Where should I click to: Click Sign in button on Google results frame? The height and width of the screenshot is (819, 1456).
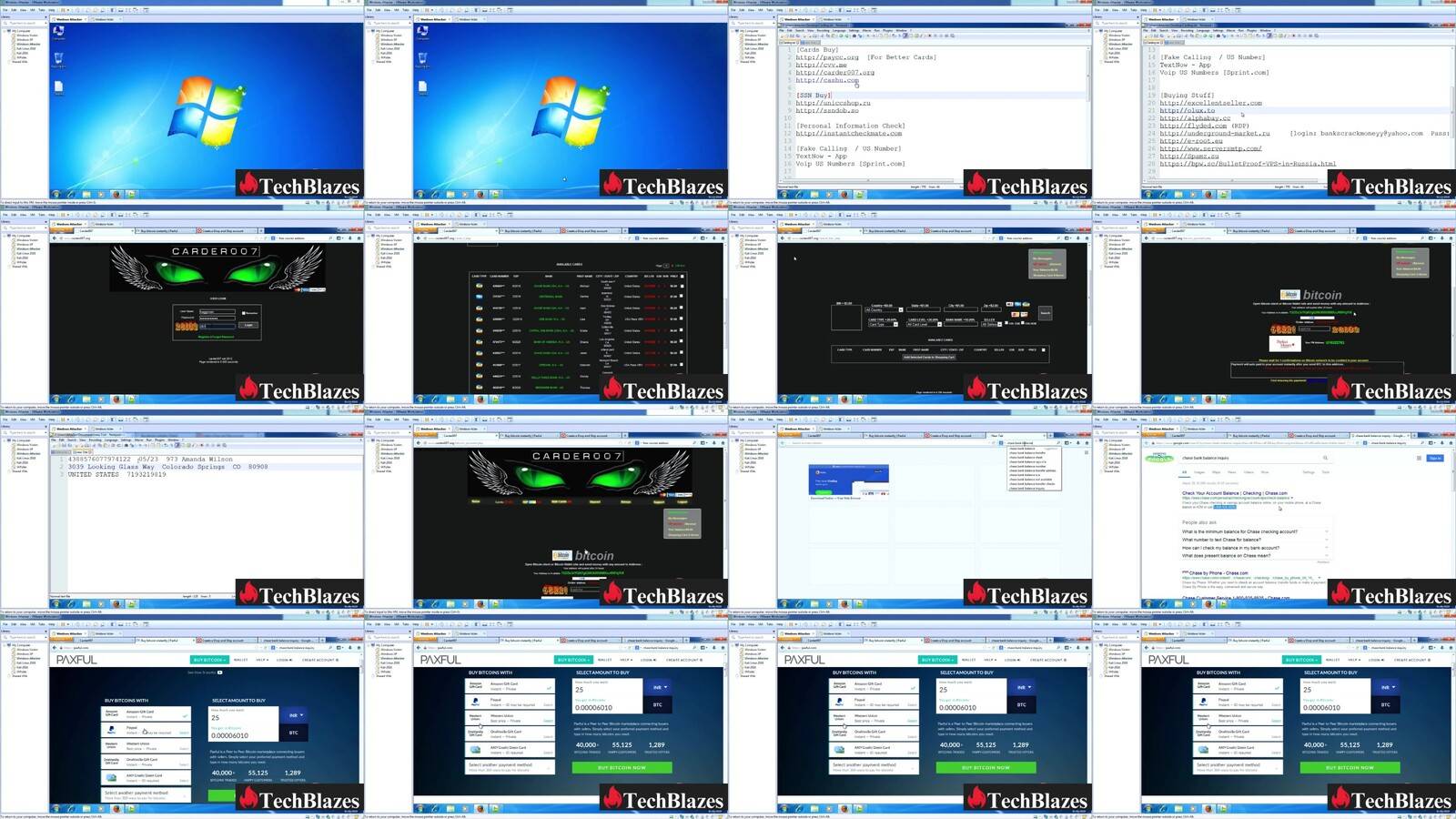1435,458
